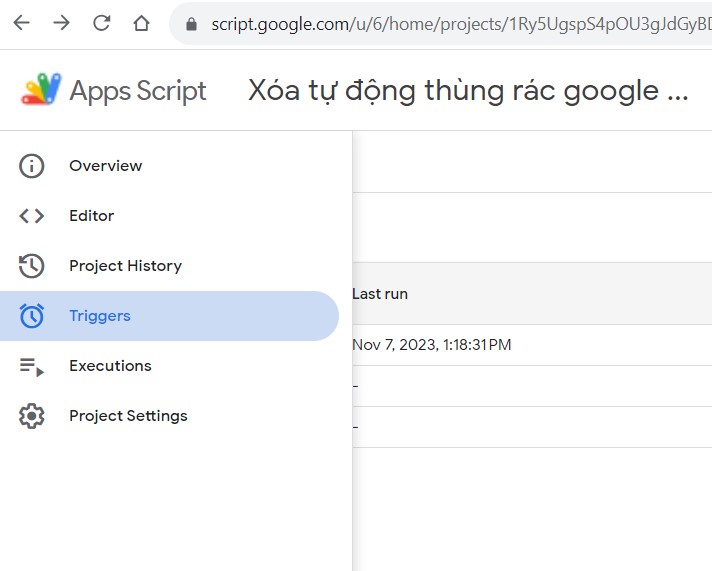Click the Executions list-play icon
Image resolution: width=712 pixels, height=571 pixels.
point(31,367)
